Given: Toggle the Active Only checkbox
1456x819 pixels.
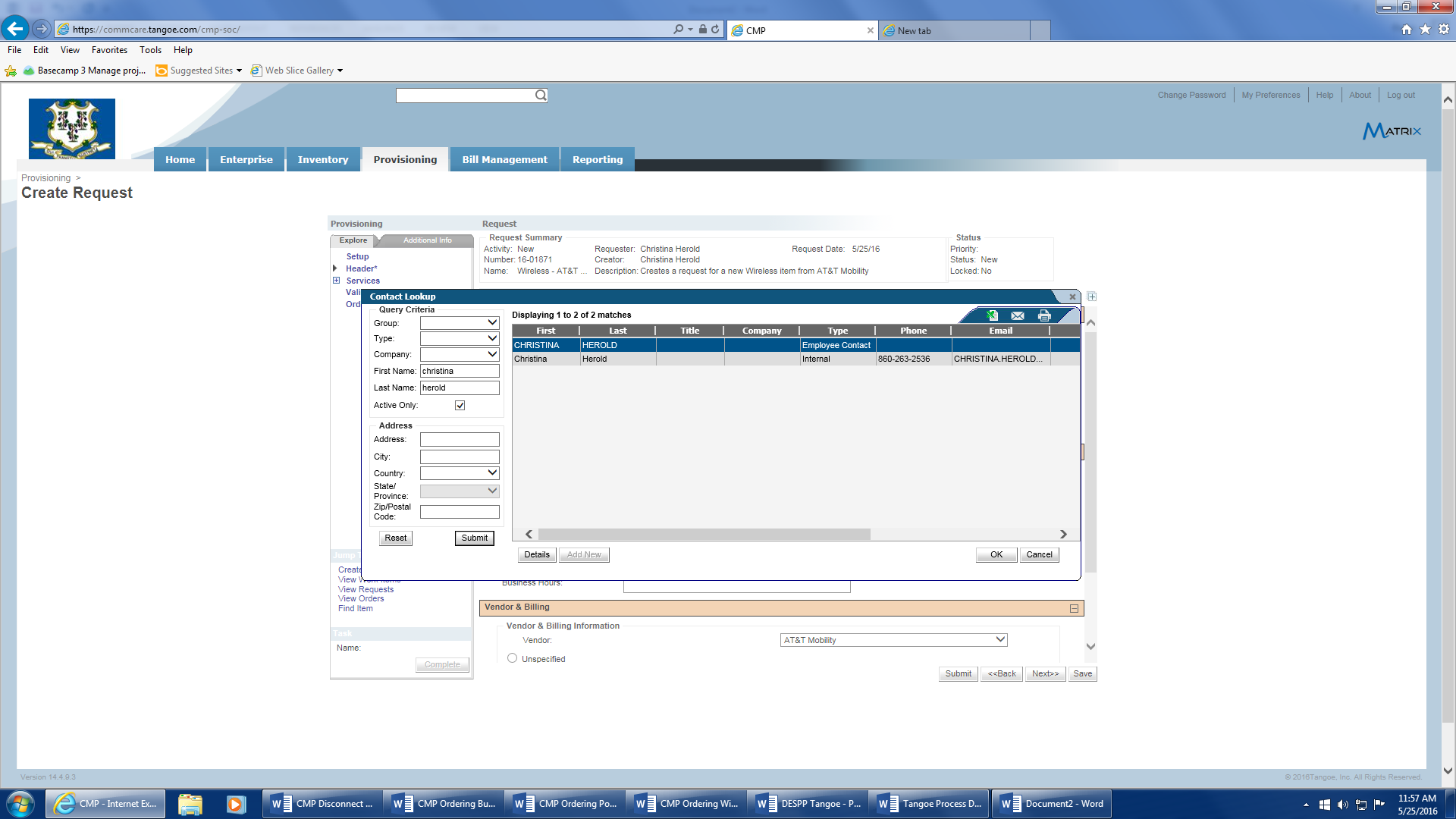Looking at the screenshot, I should [460, 406].
